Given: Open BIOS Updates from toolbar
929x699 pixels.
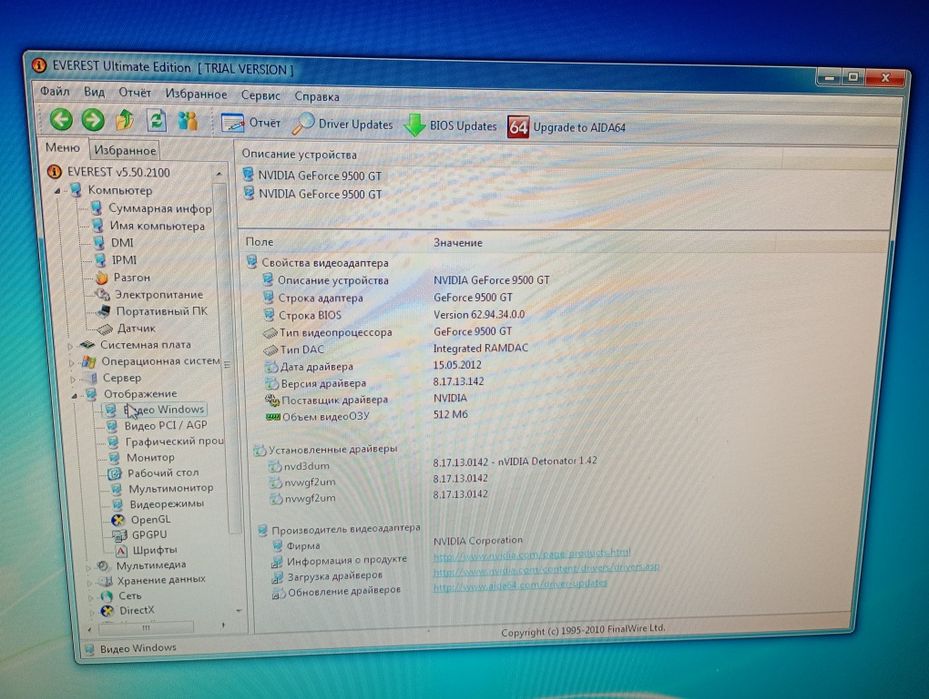Looking at the screenshot, I should (450, 126).
